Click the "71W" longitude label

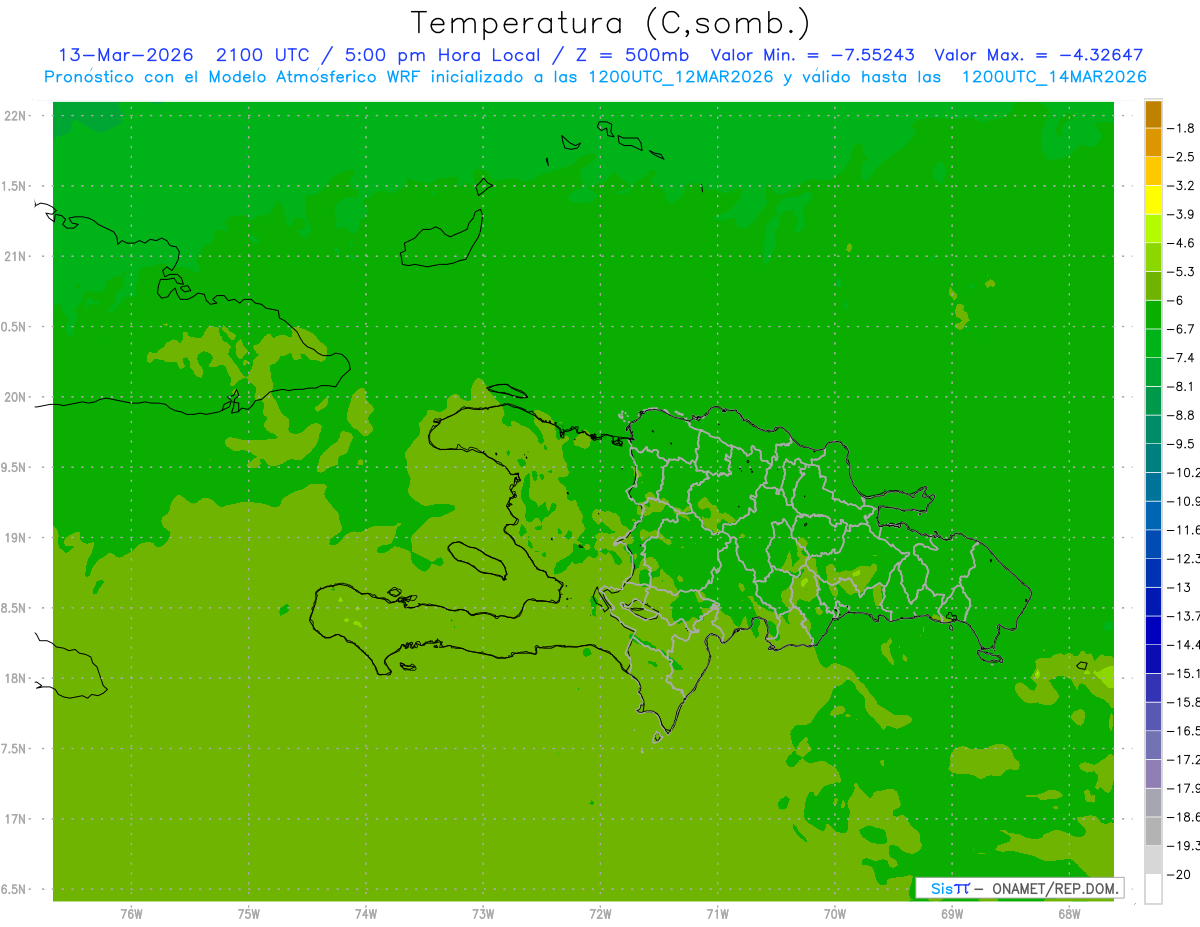pos(717,914)
